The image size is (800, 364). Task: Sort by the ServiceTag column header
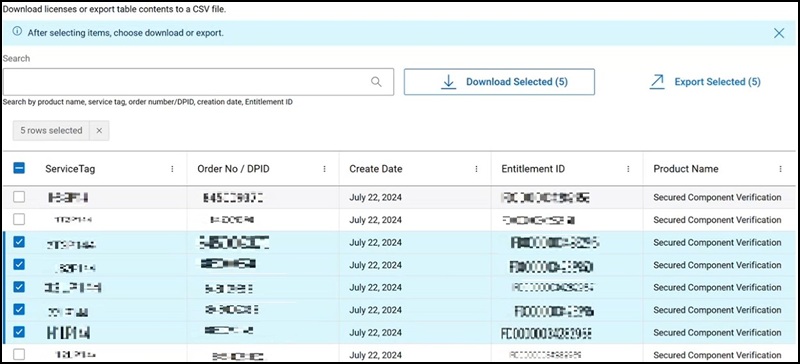click(70, 169)
